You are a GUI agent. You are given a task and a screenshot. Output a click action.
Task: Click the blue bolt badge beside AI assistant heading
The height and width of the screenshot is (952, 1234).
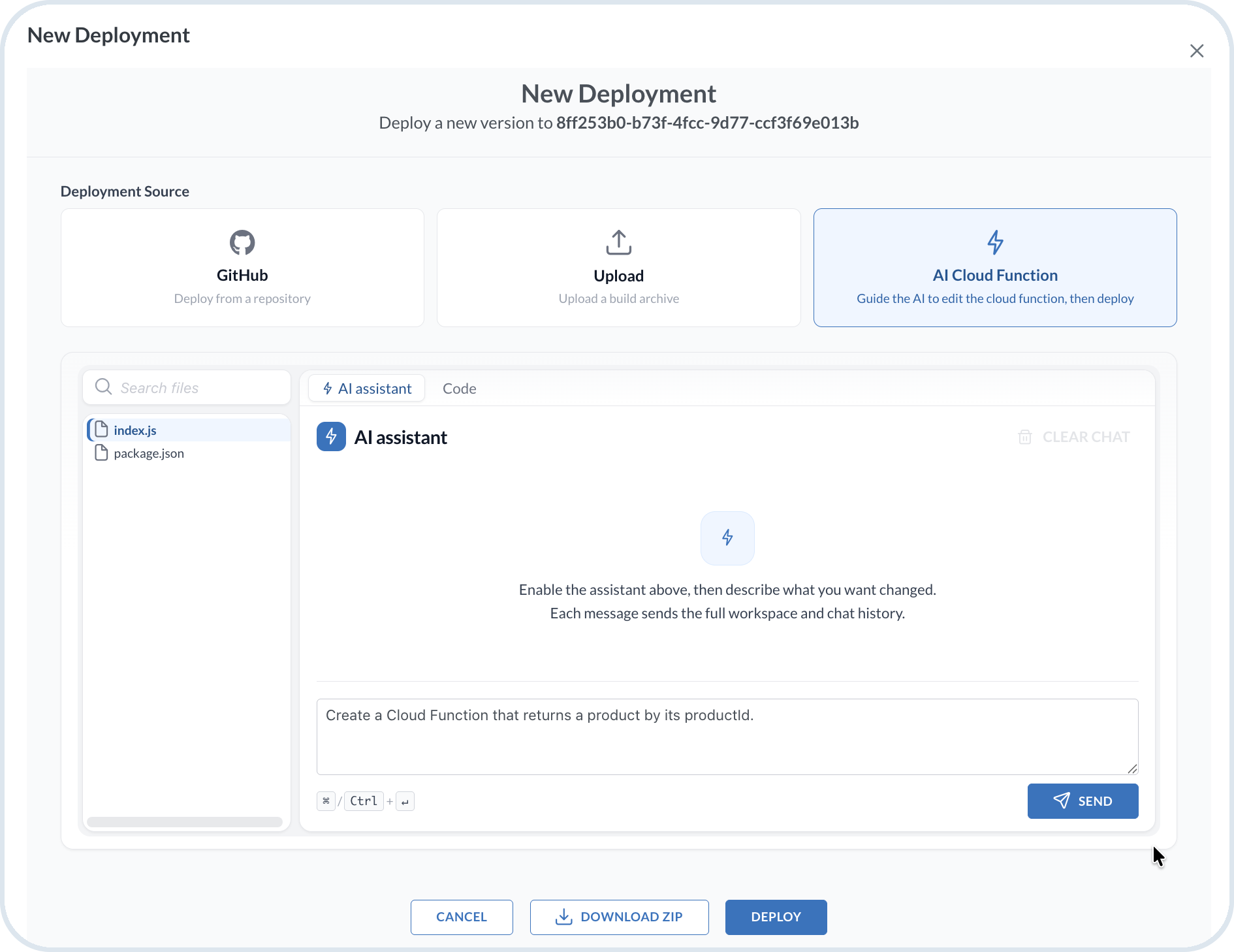tap(331, 437)
